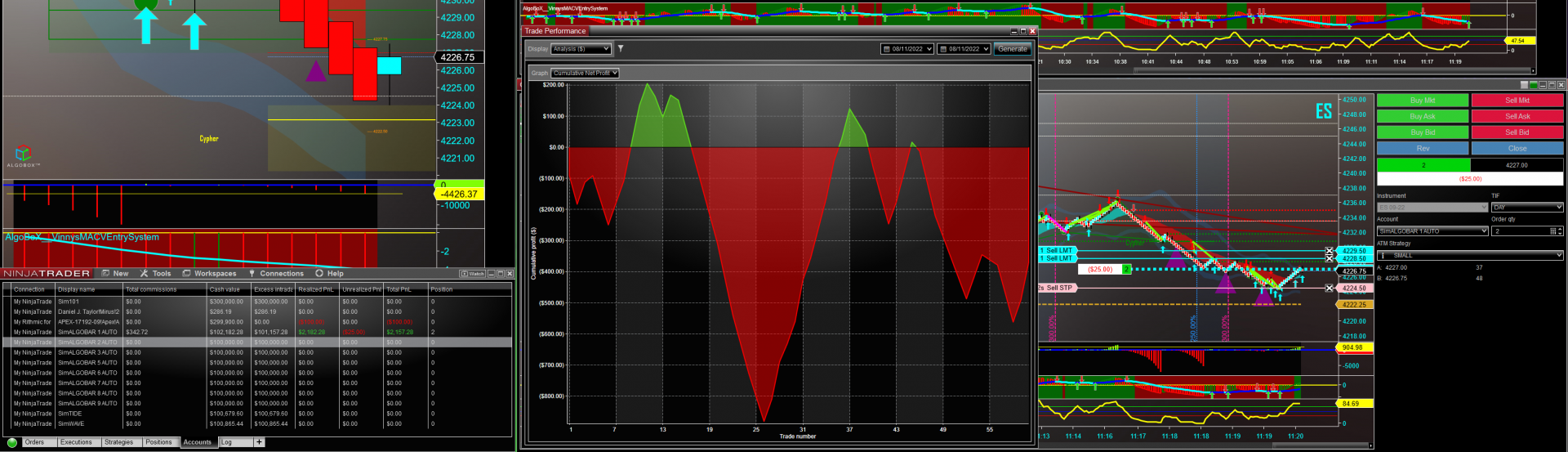Open the disabled Instrument ES 09-22 dropdown
The image size is (1568, 452).
pyautogui.click(x=1432, y=208)
